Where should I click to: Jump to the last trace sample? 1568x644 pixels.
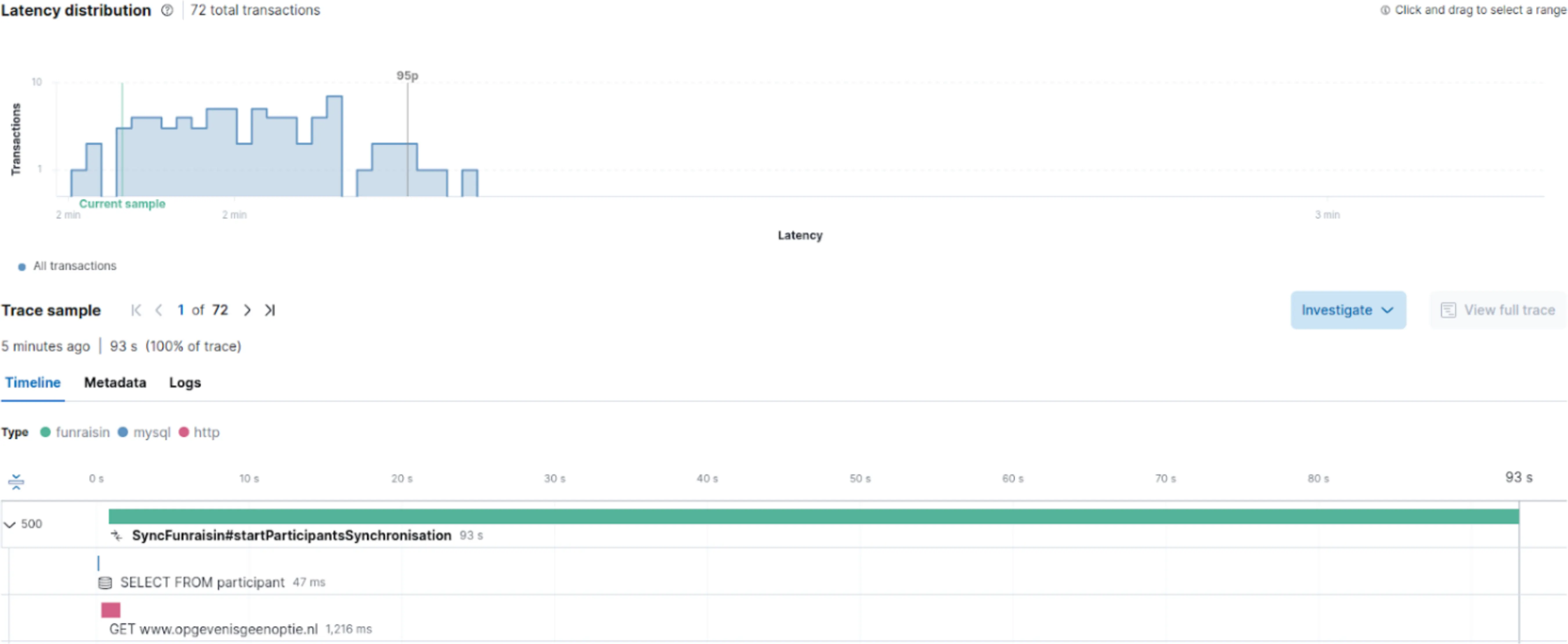tap(270, 311)
